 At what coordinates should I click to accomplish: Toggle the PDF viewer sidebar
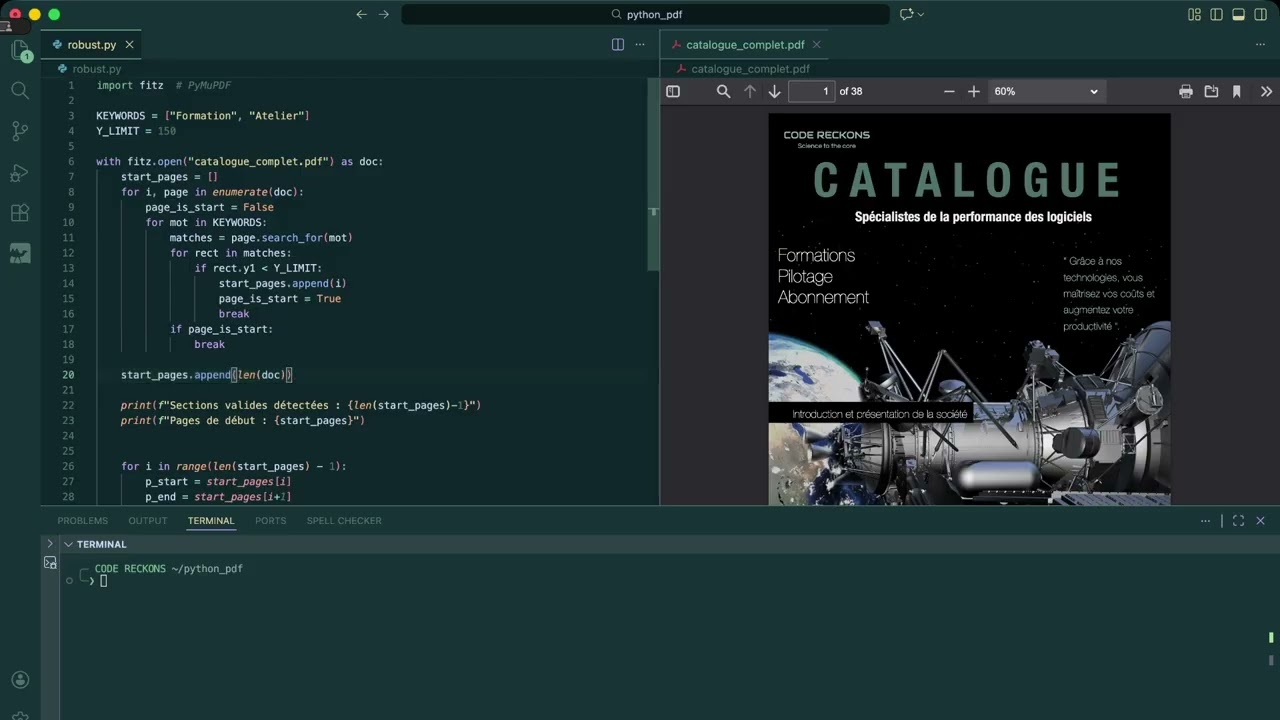tap(673, 91)
